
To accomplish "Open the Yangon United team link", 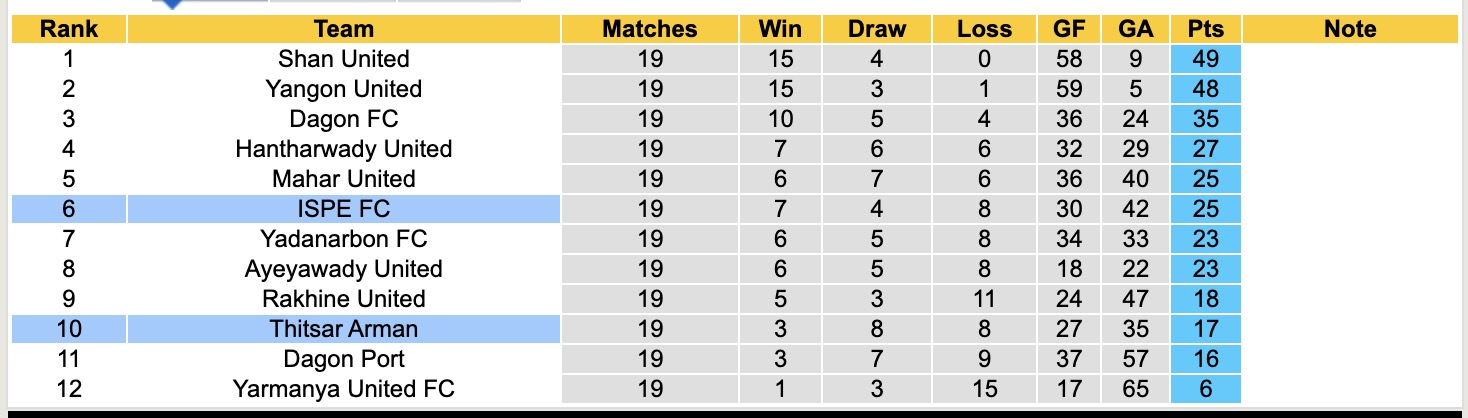I will tap(343, 89).
